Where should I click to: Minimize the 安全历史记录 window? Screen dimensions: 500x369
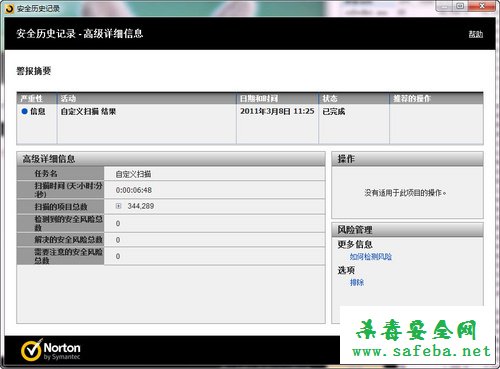point(444,6)
